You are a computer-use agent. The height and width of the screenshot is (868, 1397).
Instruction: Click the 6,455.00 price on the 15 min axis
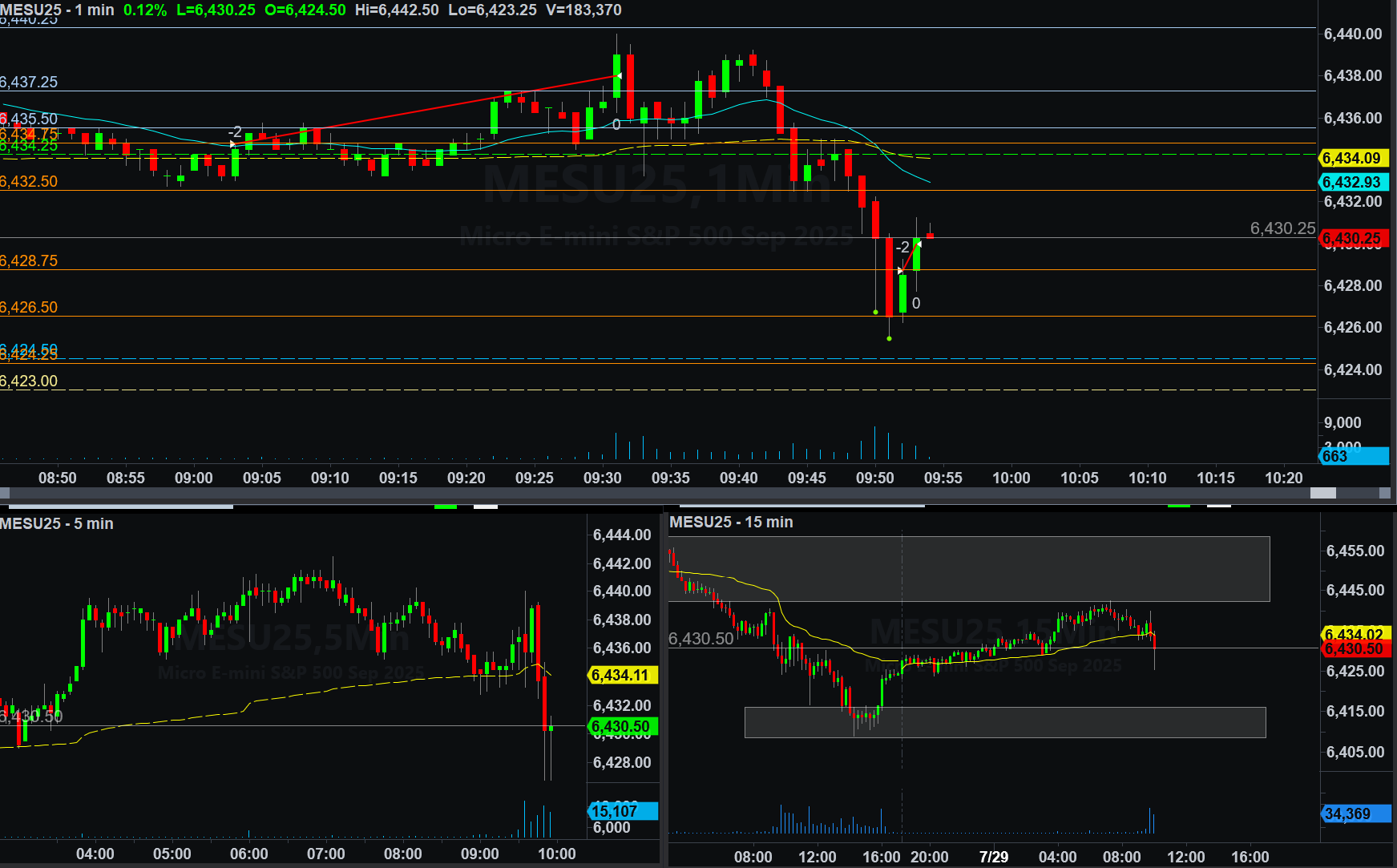pyautogui.click(x=1355, y=551)
